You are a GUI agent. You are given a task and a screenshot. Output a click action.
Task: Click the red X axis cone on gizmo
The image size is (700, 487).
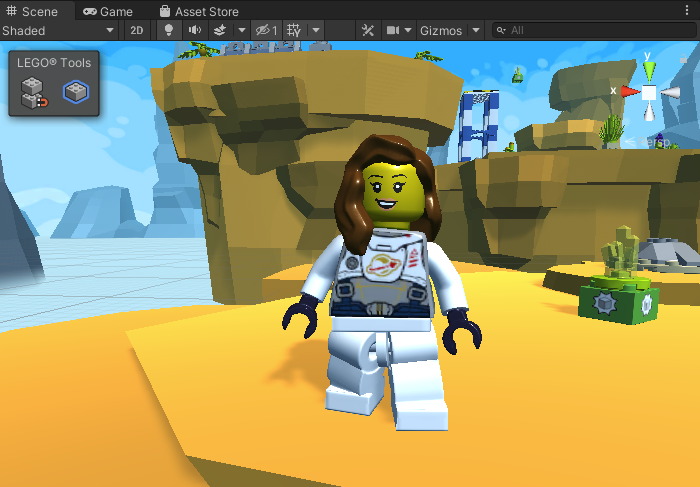[x=630, y=91]
